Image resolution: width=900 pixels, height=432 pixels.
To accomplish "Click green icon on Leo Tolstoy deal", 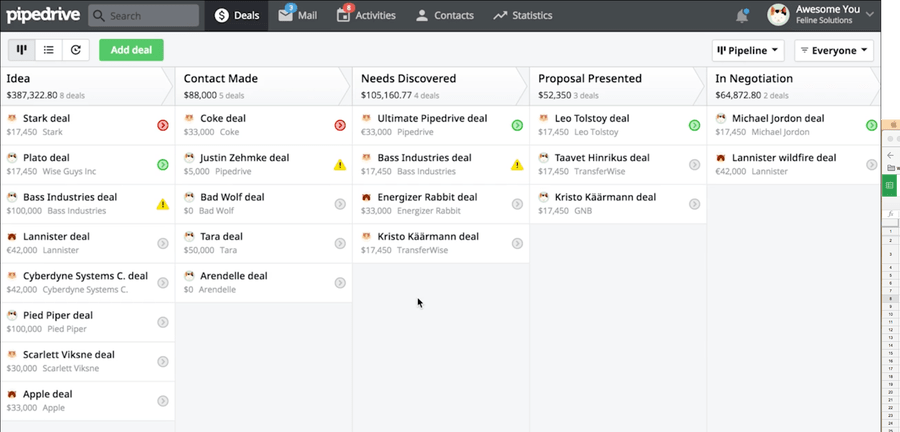I will tap(695, 125).
